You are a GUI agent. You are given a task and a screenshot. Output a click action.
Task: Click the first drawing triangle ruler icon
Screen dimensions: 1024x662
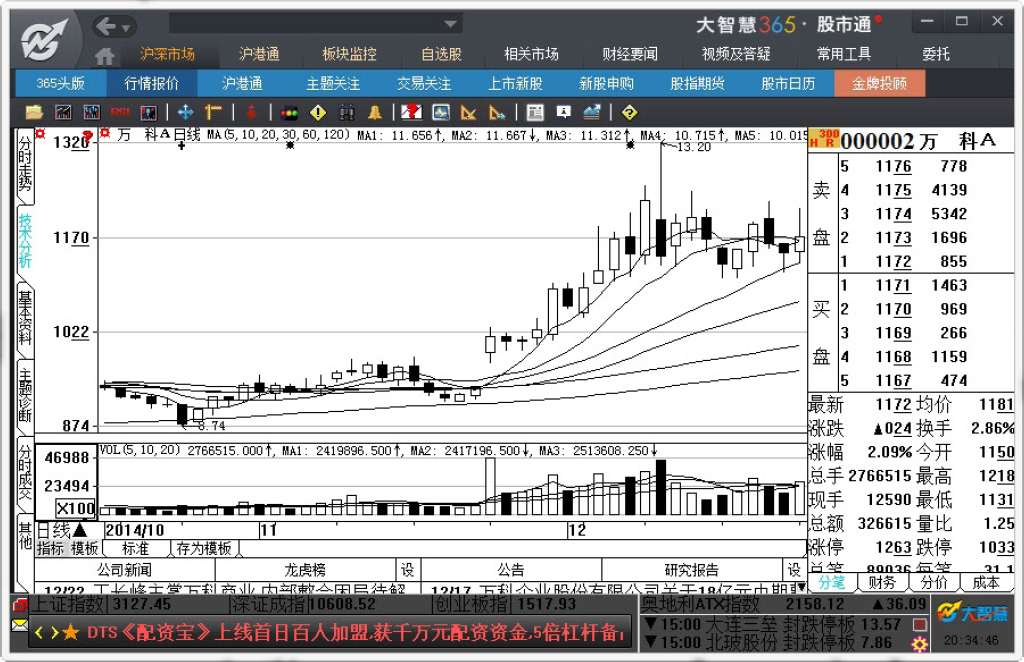pyautogui.click(x=468, y=112)
